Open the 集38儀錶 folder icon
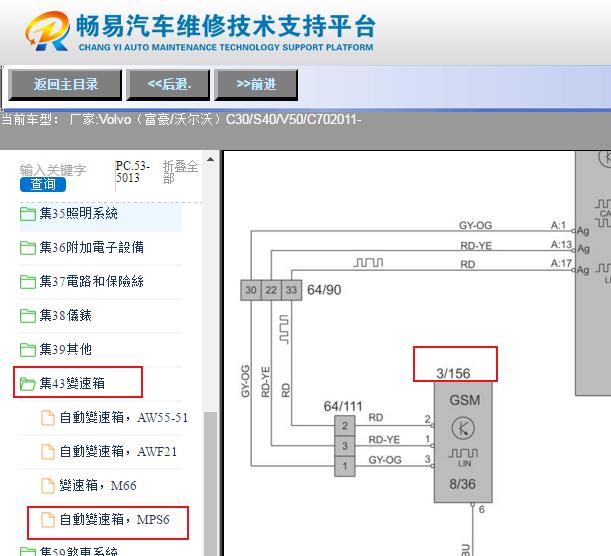The width and height of the screenshot is (611, 556). pos(28,316)
